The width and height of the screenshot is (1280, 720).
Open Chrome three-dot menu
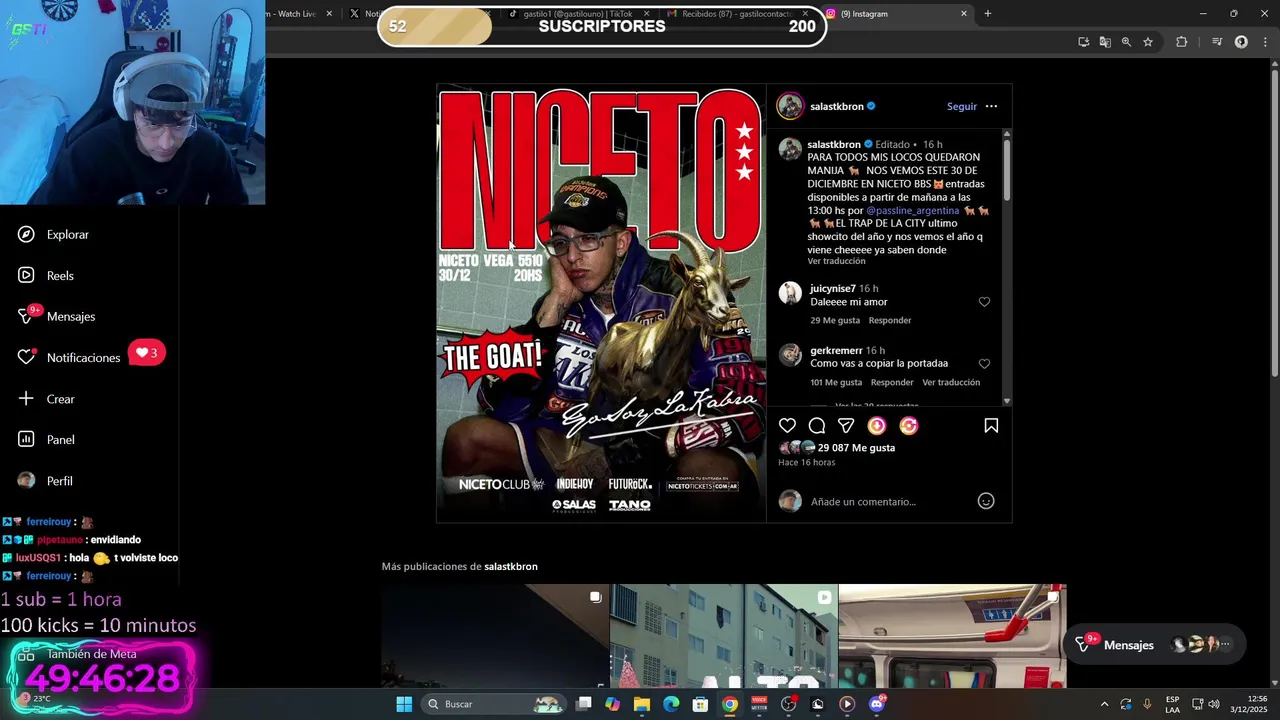1265,42
